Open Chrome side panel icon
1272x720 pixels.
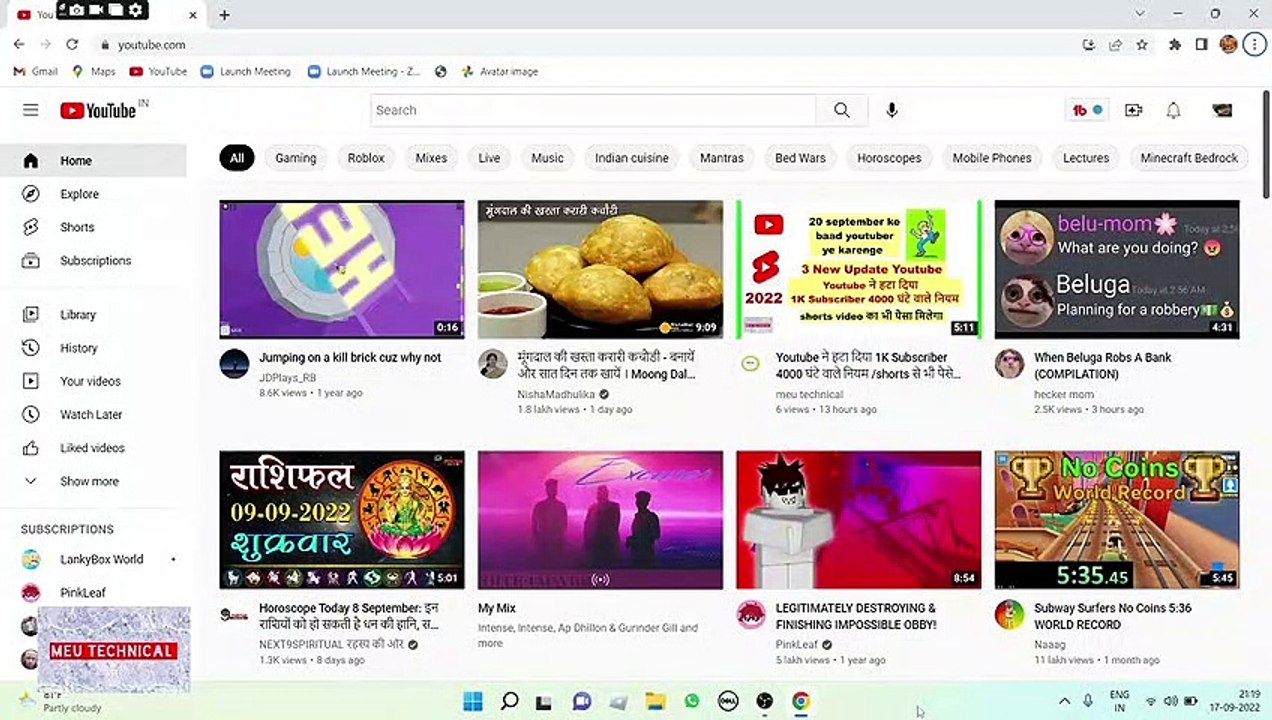(x=1202, y=44)
